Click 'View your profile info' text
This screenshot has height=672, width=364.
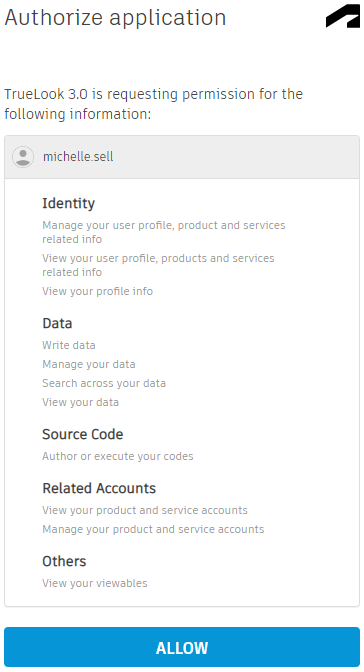(97, 291)
